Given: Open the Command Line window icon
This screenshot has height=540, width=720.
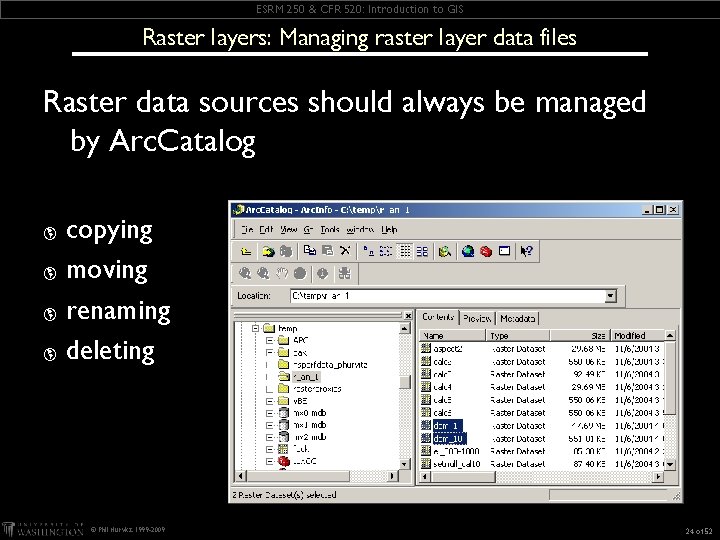Looking at the screenshot, I should pyautogui.click(x=504, y=251).
